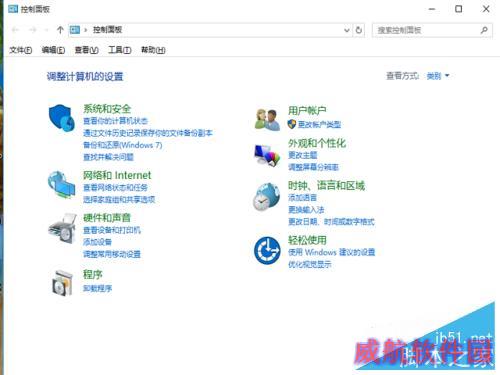
Task: Click 添加语言 link
Action: (302, 197)
